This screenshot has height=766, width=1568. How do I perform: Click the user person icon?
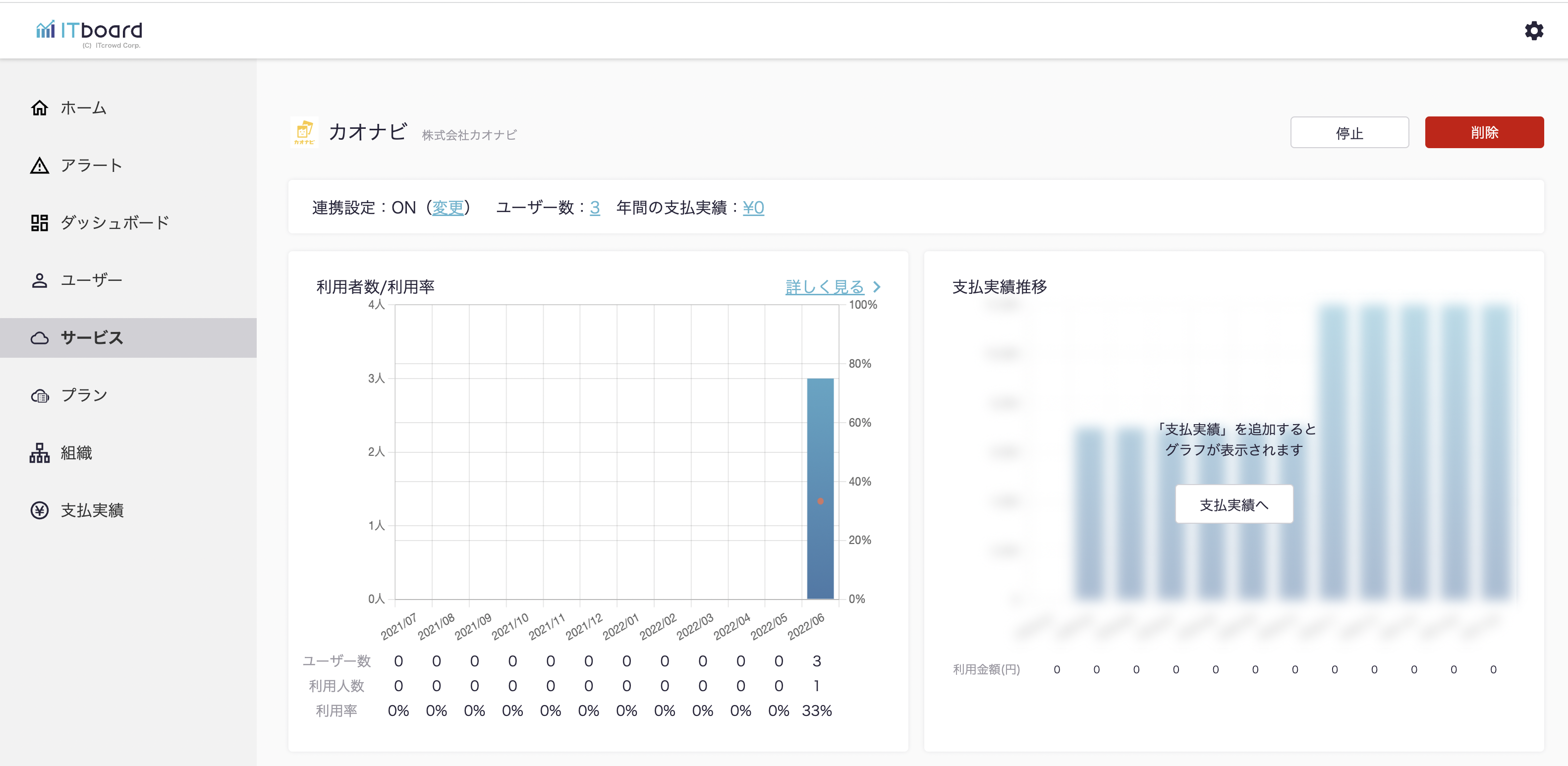pyautogui.click(x=40, y=280)
